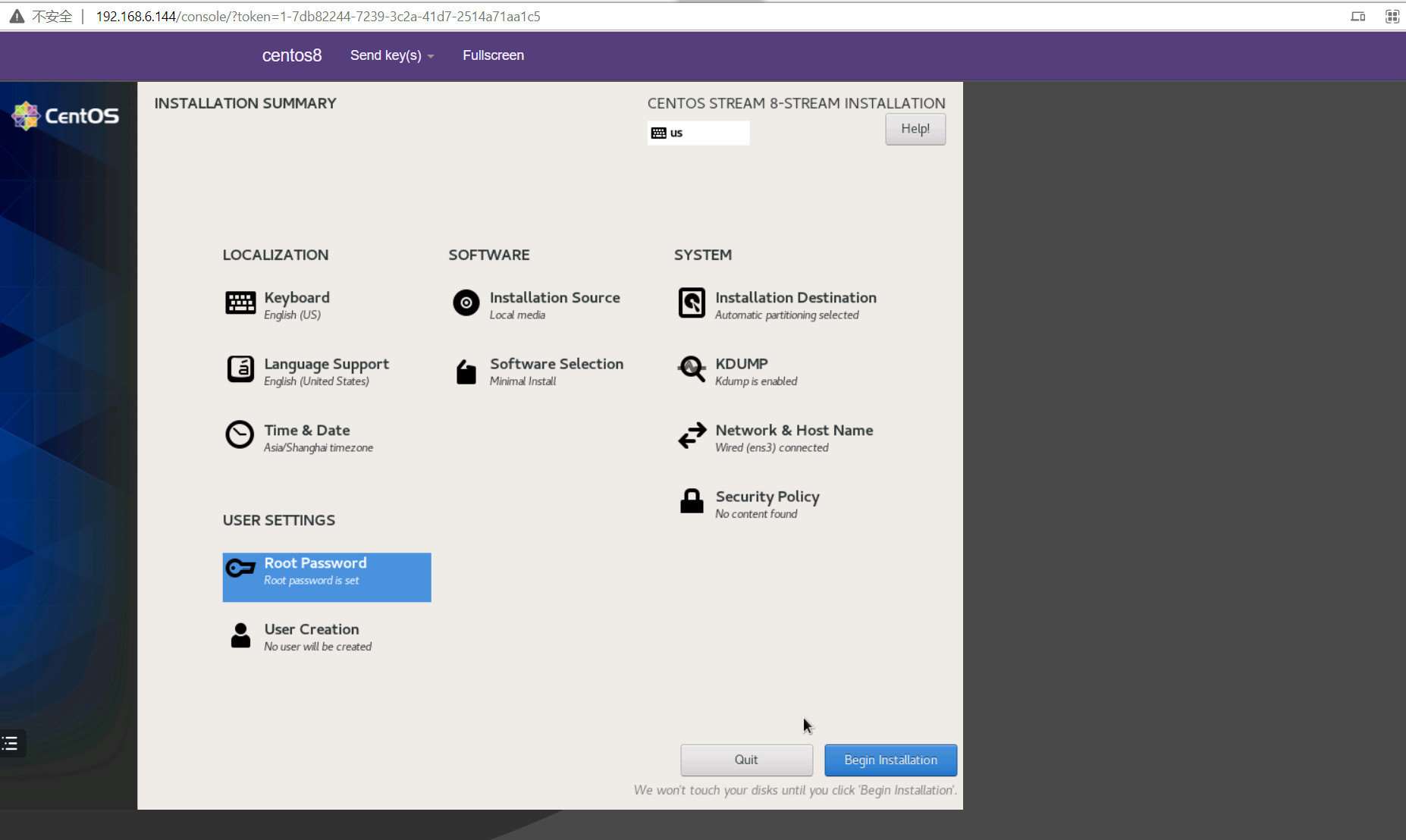
Task: Open KDUMP settings label
Action: pyautogui.click(x=742, y=364)
